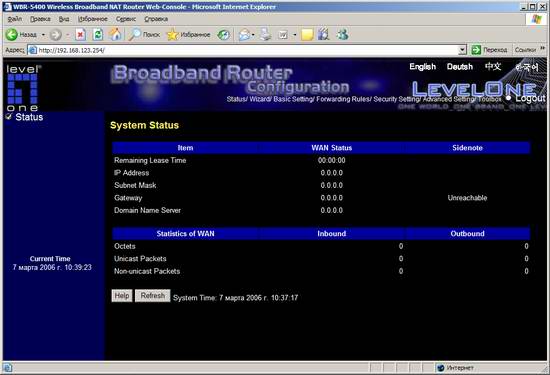The height and width of the screenshot is (375, 550).
Task: Go to the Home page icon
Action: 115,34
